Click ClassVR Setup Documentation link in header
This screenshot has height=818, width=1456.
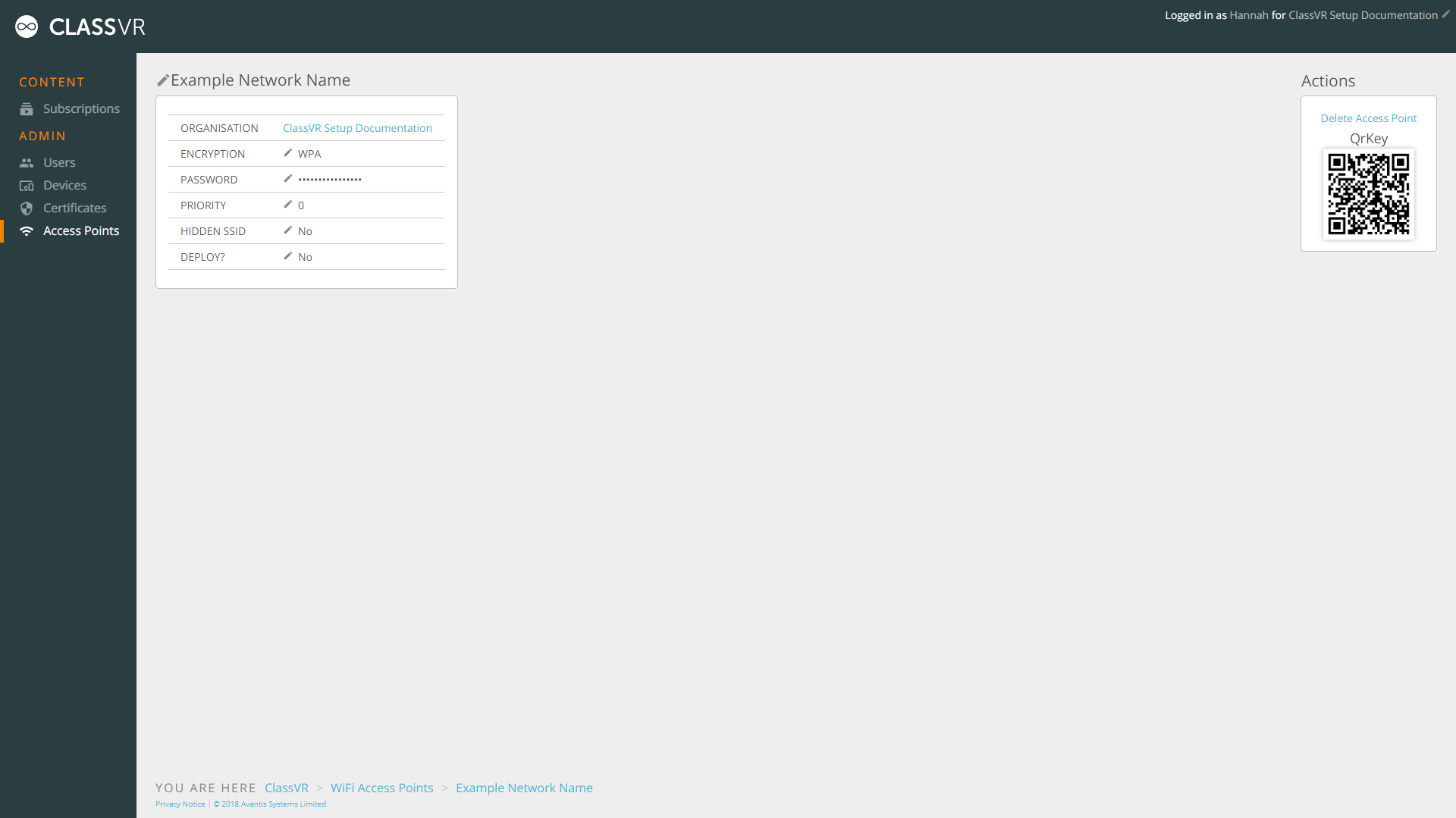(1363, 15)
